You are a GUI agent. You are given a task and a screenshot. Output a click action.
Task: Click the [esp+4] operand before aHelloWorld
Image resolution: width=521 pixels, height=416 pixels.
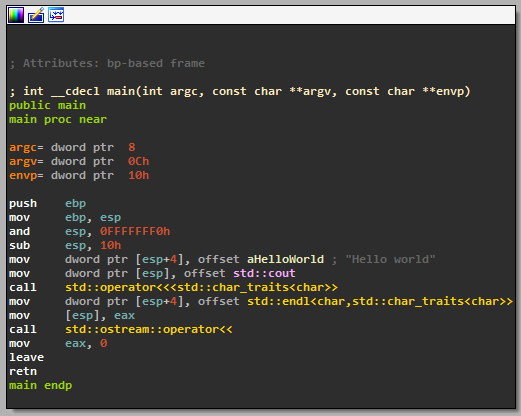pyautogui.click(x=159, y=260)
